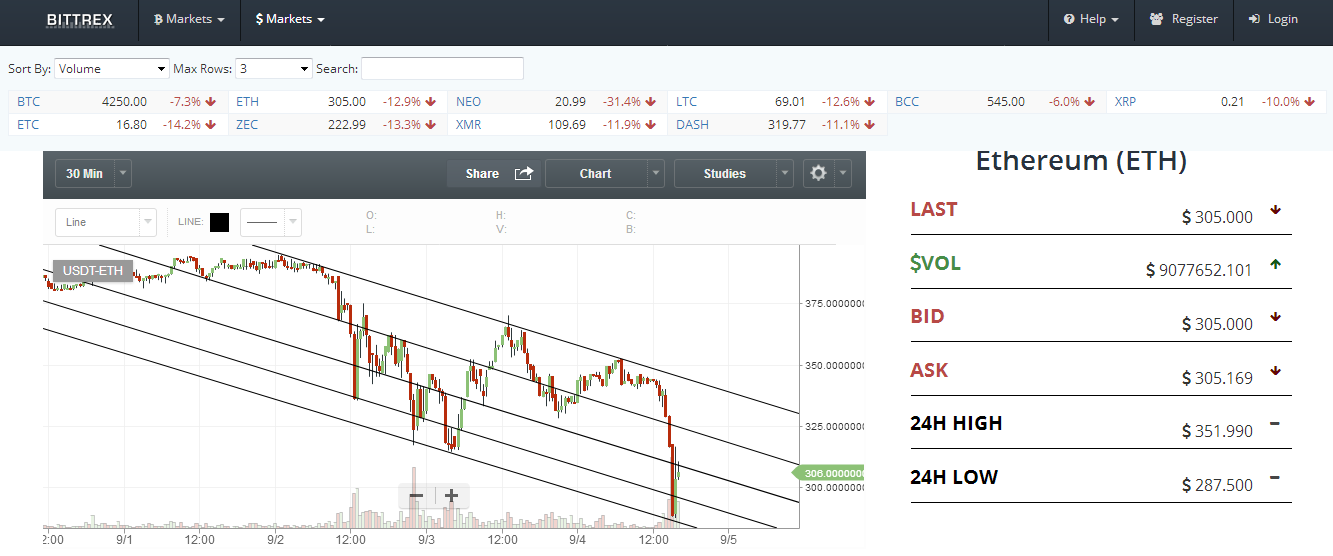Click the chart Share button
This screenshot has width=1333, height=556.
pyautogui.click(x=494, y=173)
